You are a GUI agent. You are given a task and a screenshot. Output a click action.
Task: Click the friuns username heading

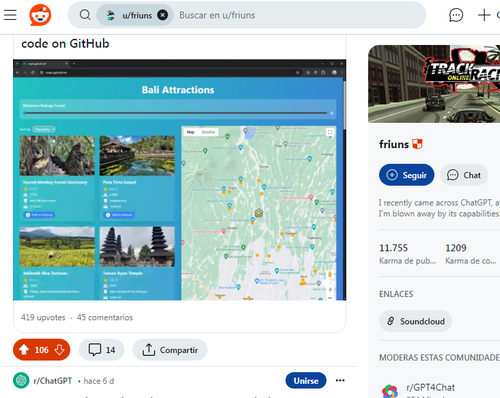pyautogui.click(x=394, y=144)
